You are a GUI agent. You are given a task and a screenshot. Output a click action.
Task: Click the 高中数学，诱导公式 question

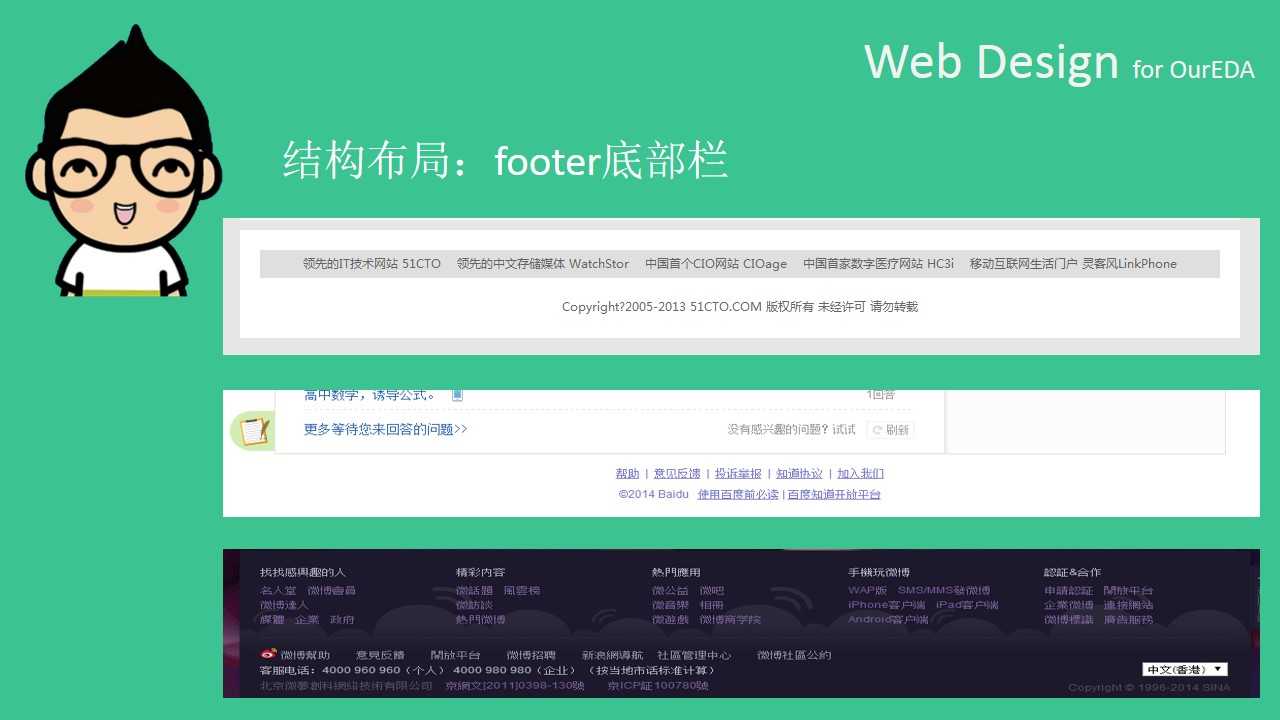click(x=370, y=396)
